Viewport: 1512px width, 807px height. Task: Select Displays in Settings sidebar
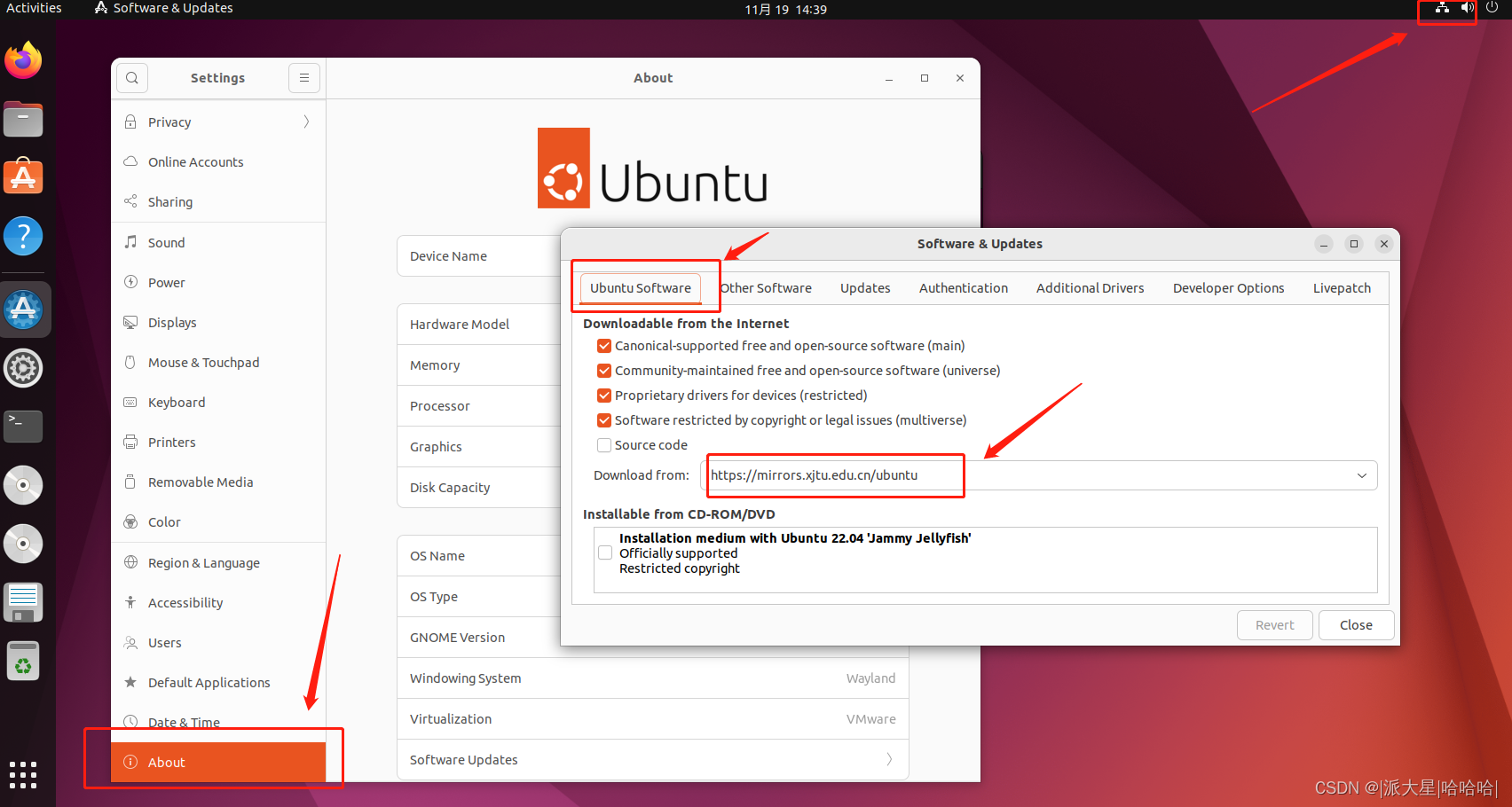tap(218, 323)
